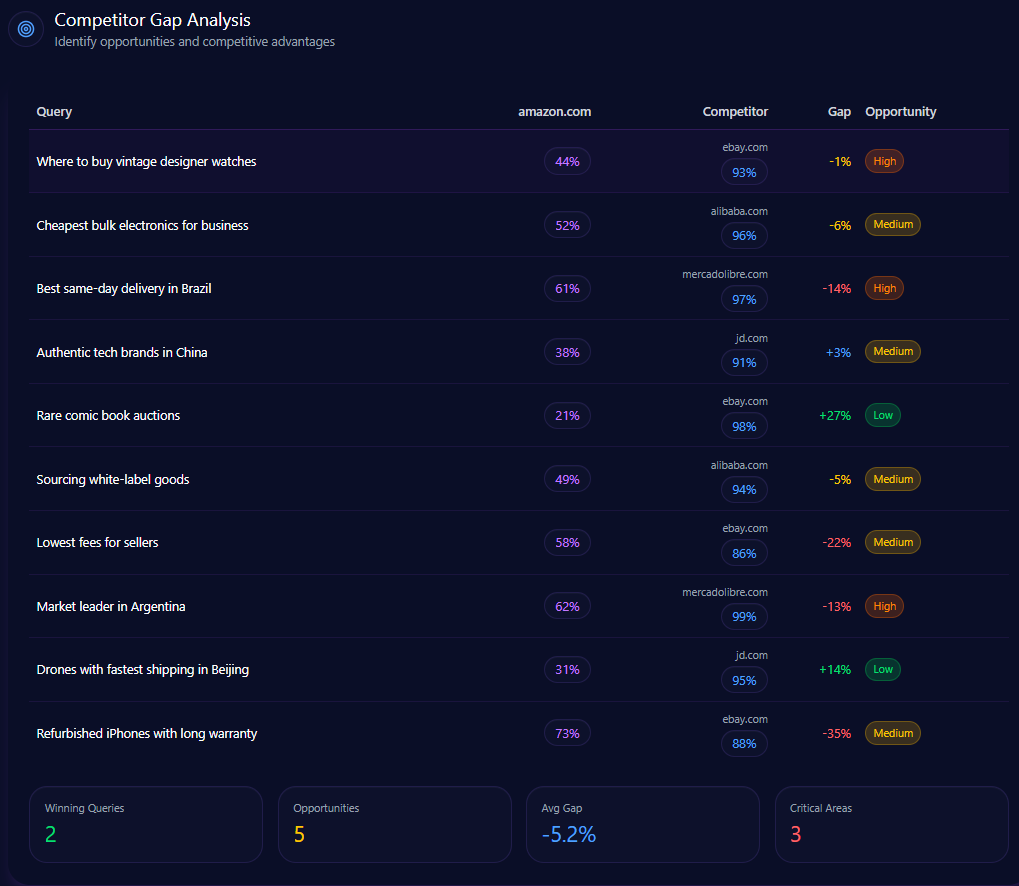
Task: Click the Medium badge for Lowest fees for sellers
Action: [892, 542]
